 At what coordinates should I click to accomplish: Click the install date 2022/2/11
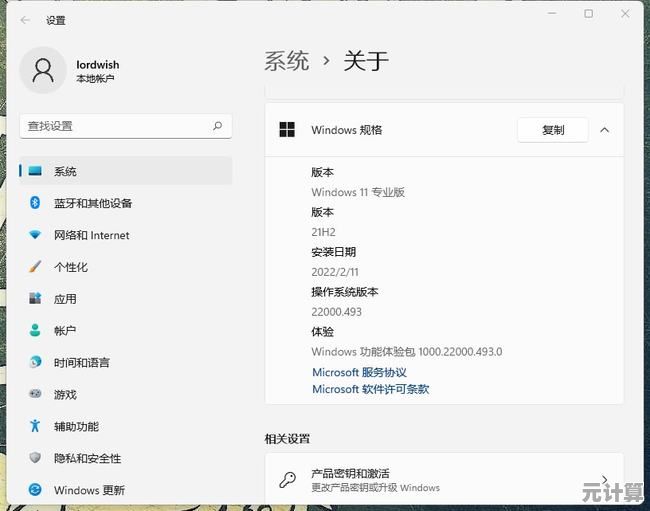[335, 272]
